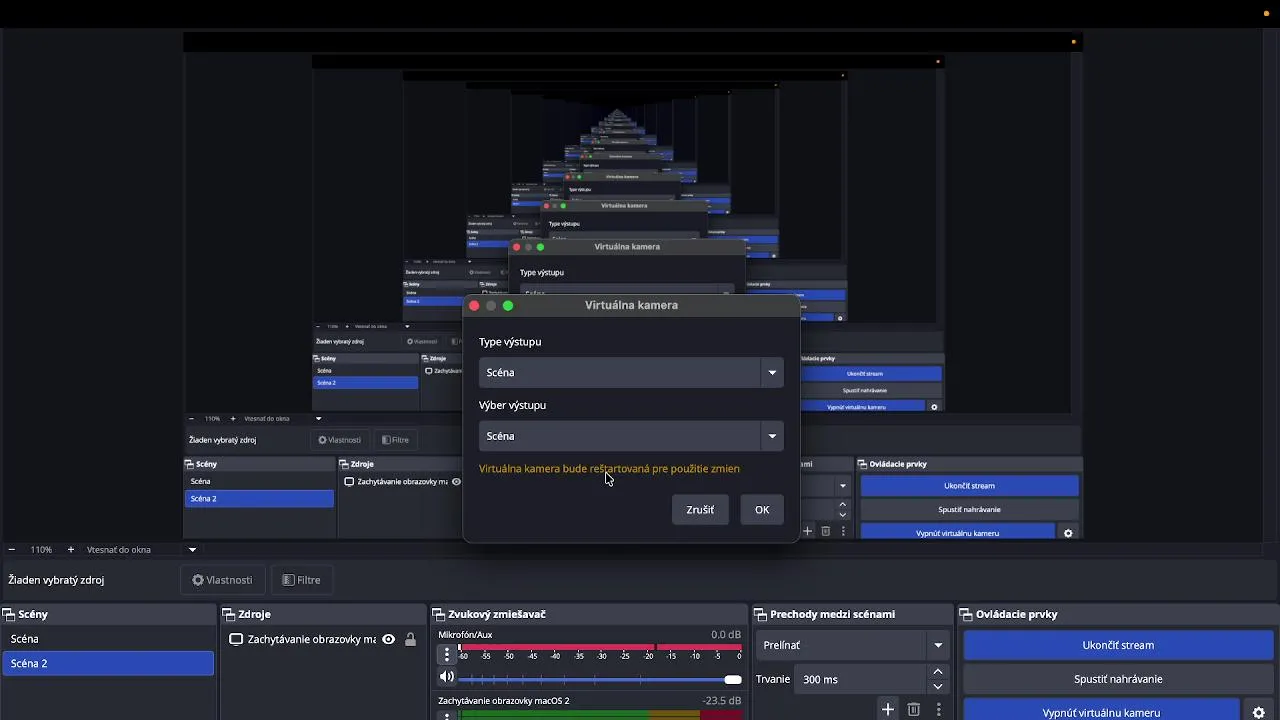Delete transition using trash icon
Viewport: 1280px width, 720px height.
click(913, 709)
